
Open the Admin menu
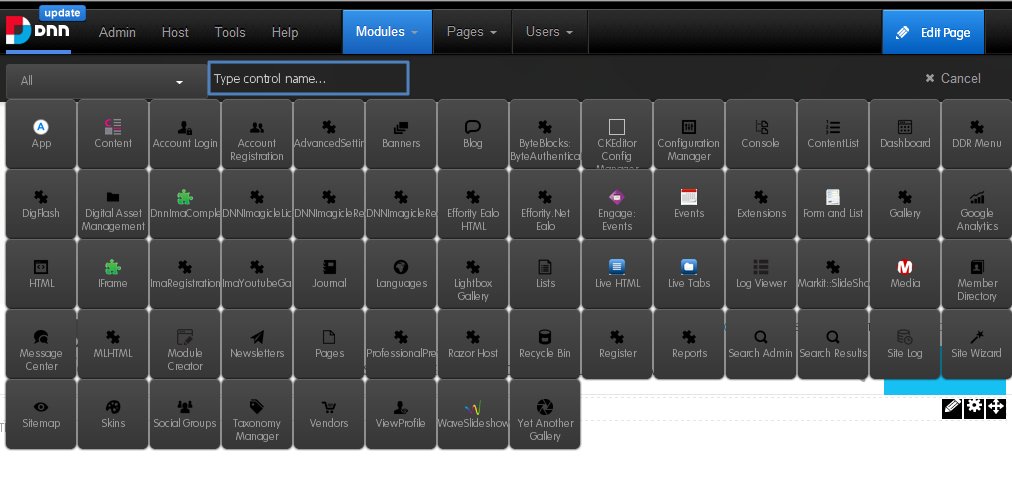117,32
